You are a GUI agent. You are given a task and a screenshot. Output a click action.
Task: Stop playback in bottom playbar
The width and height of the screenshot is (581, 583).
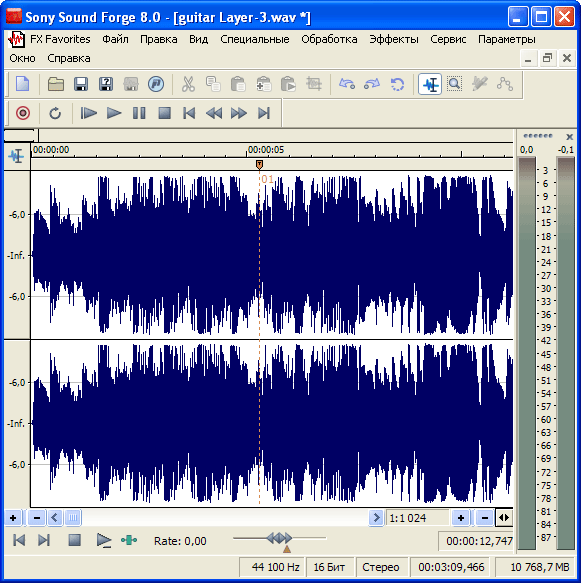coord(75,540)
